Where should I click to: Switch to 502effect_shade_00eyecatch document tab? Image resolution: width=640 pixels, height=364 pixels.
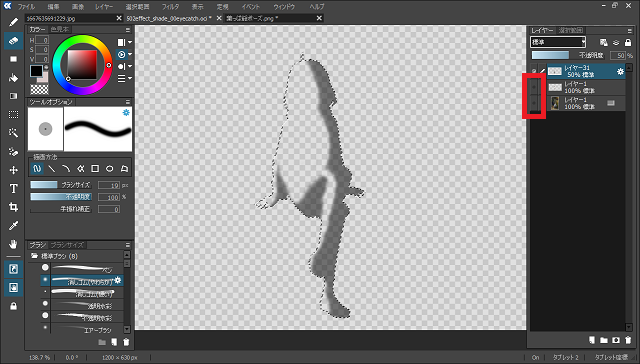pos(169,18)
